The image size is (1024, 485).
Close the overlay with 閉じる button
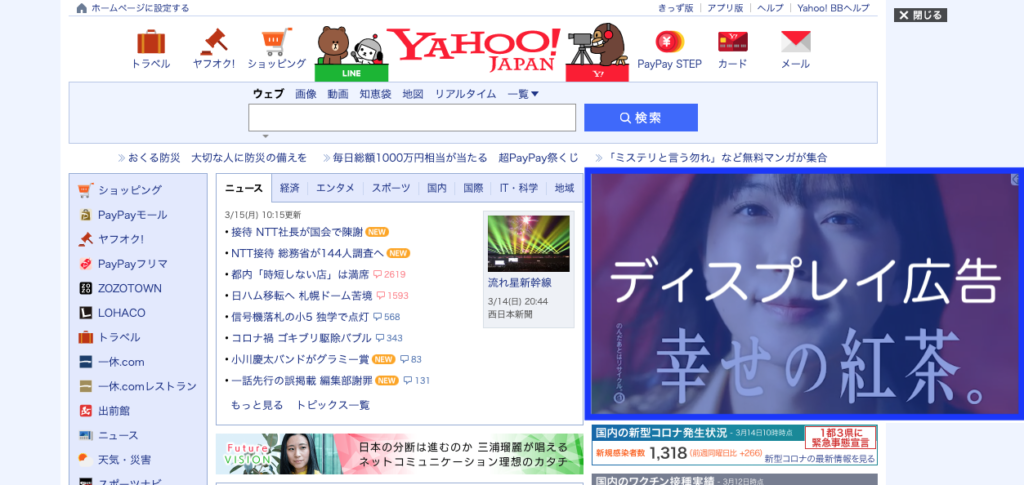(920, 15)
